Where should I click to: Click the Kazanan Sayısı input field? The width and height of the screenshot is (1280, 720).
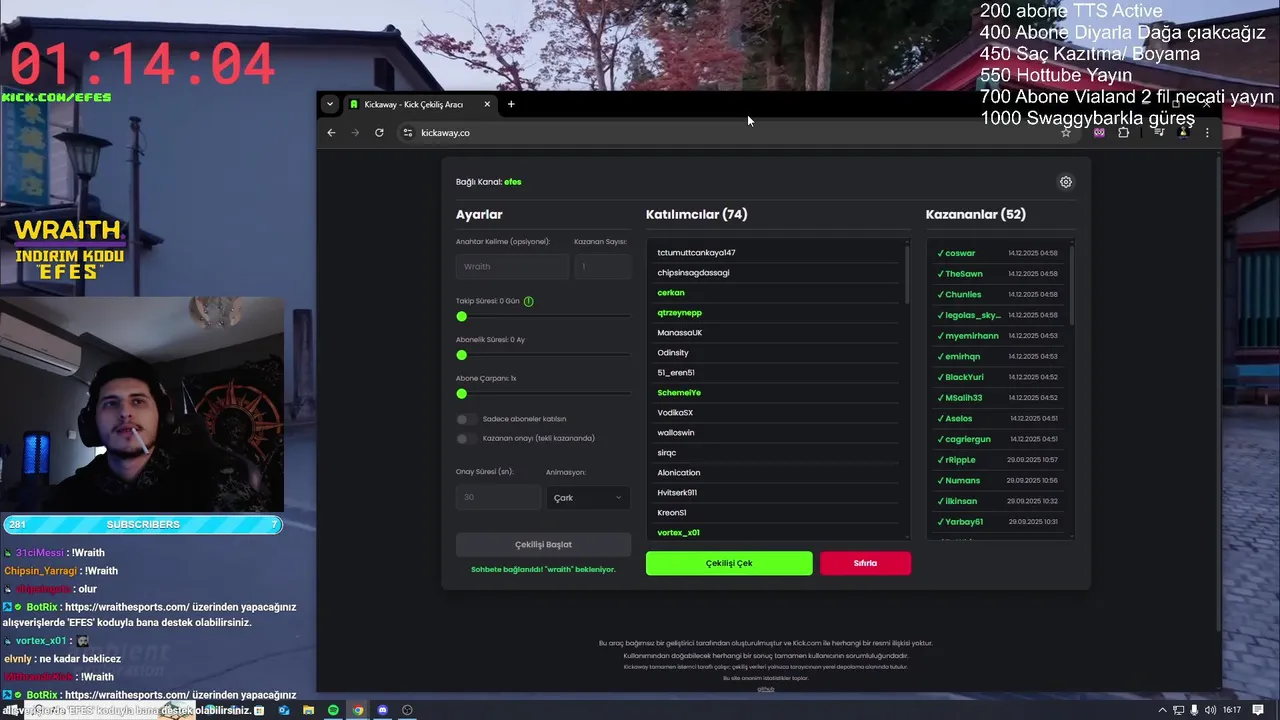602,266
